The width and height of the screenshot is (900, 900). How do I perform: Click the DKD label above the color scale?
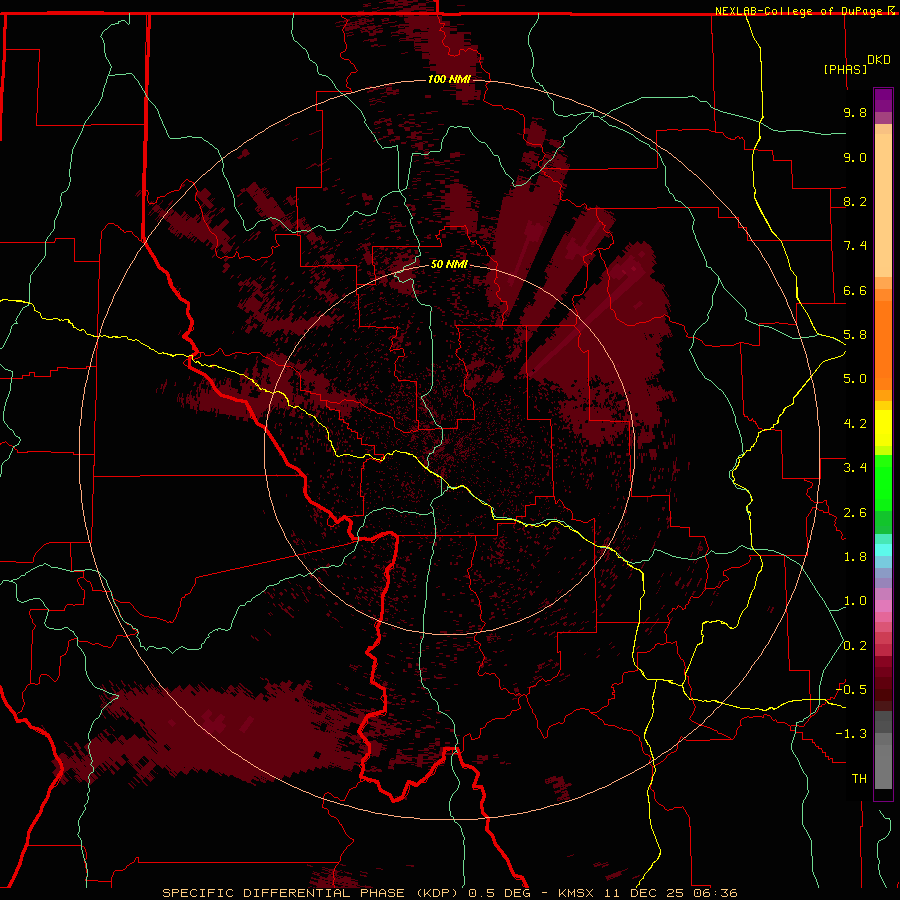coord(879,60)
